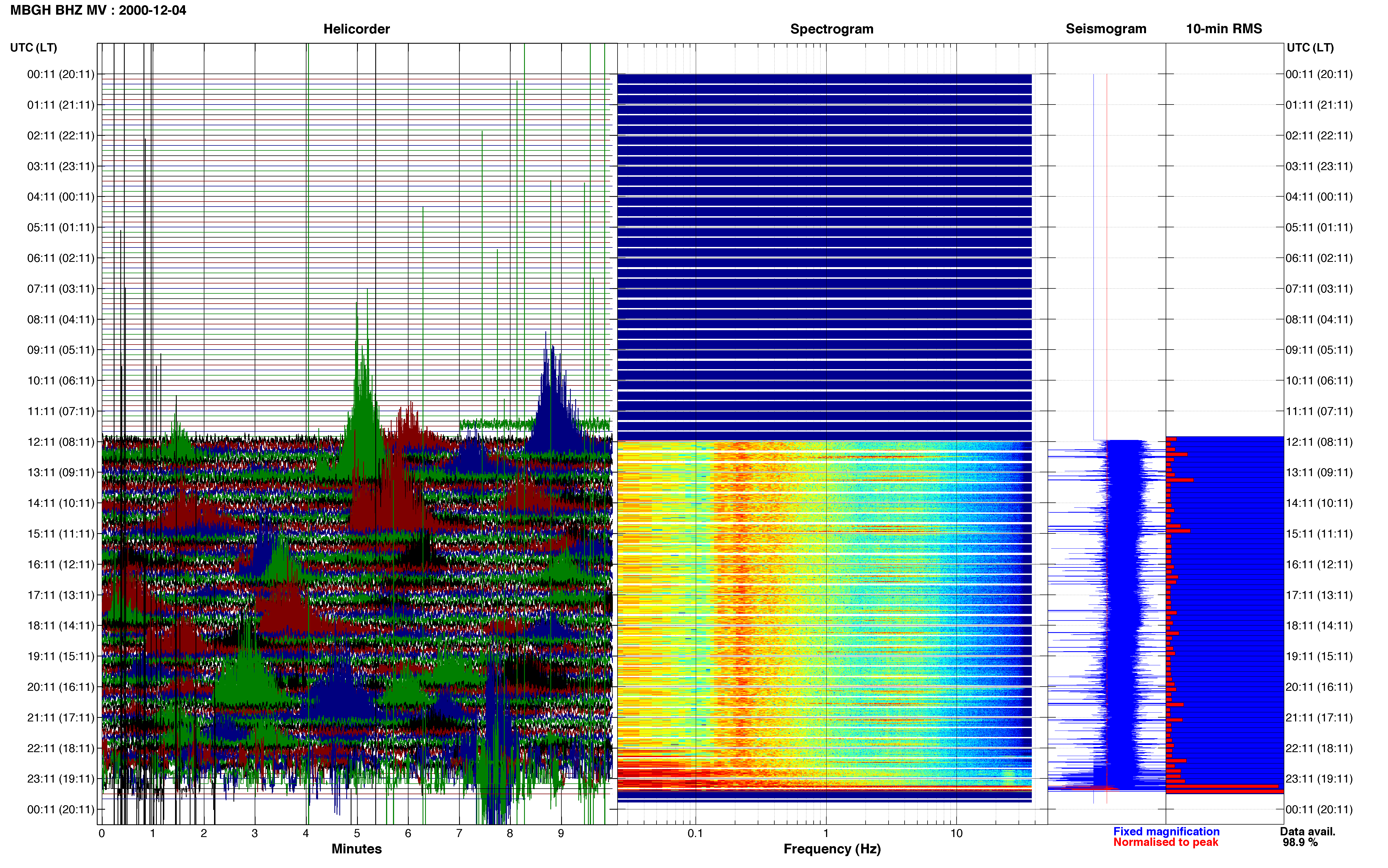Click the 'Minutes' x-axis label

point(356,849)
